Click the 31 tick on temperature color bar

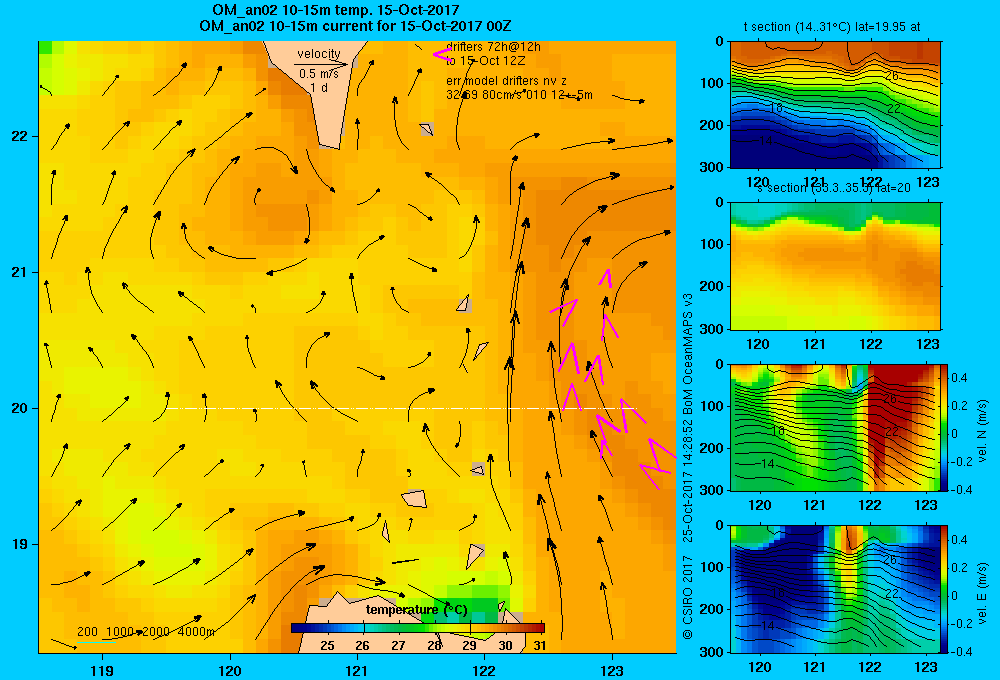click(x=540, y=646)
